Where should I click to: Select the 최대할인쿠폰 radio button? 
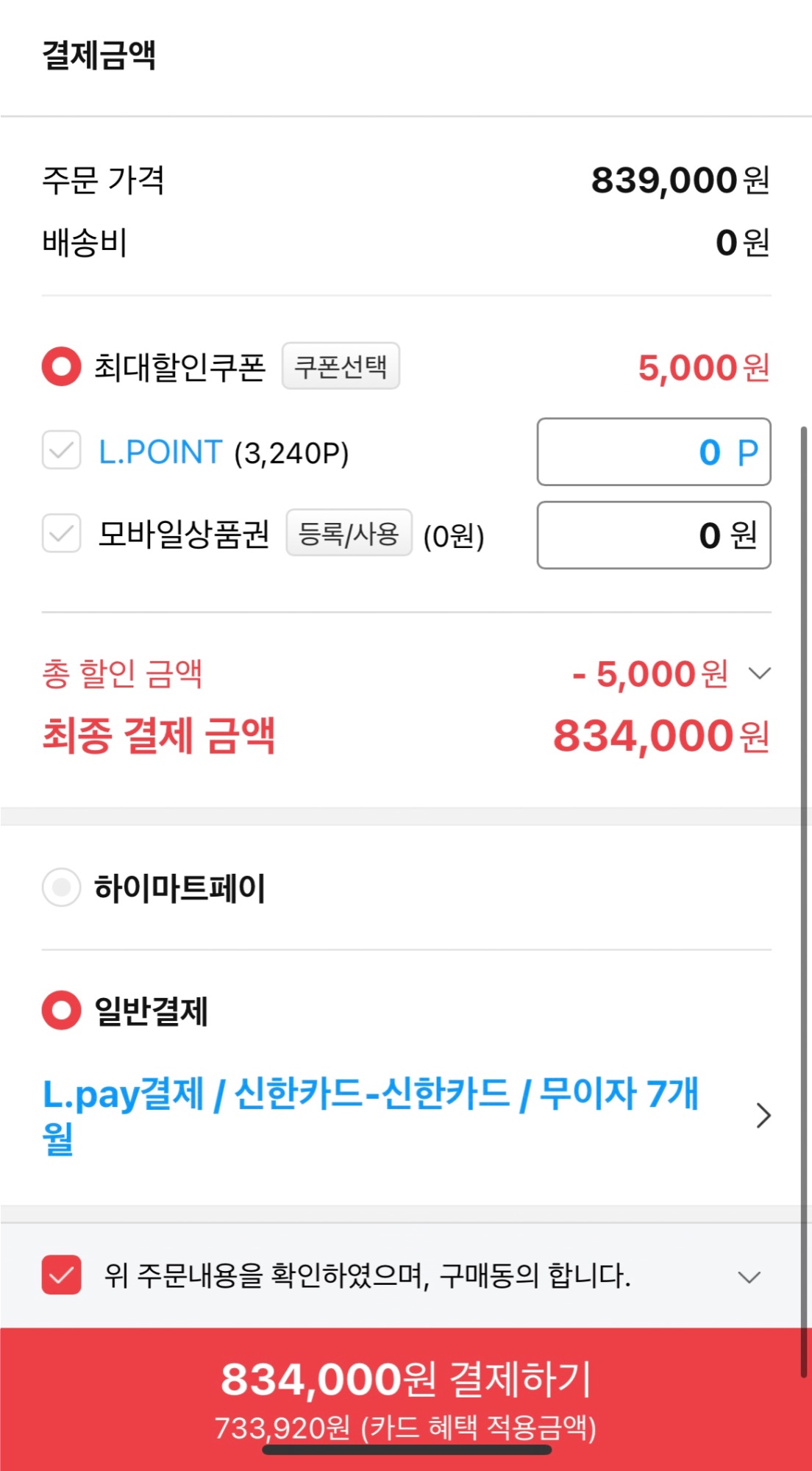tap(61, 366)
